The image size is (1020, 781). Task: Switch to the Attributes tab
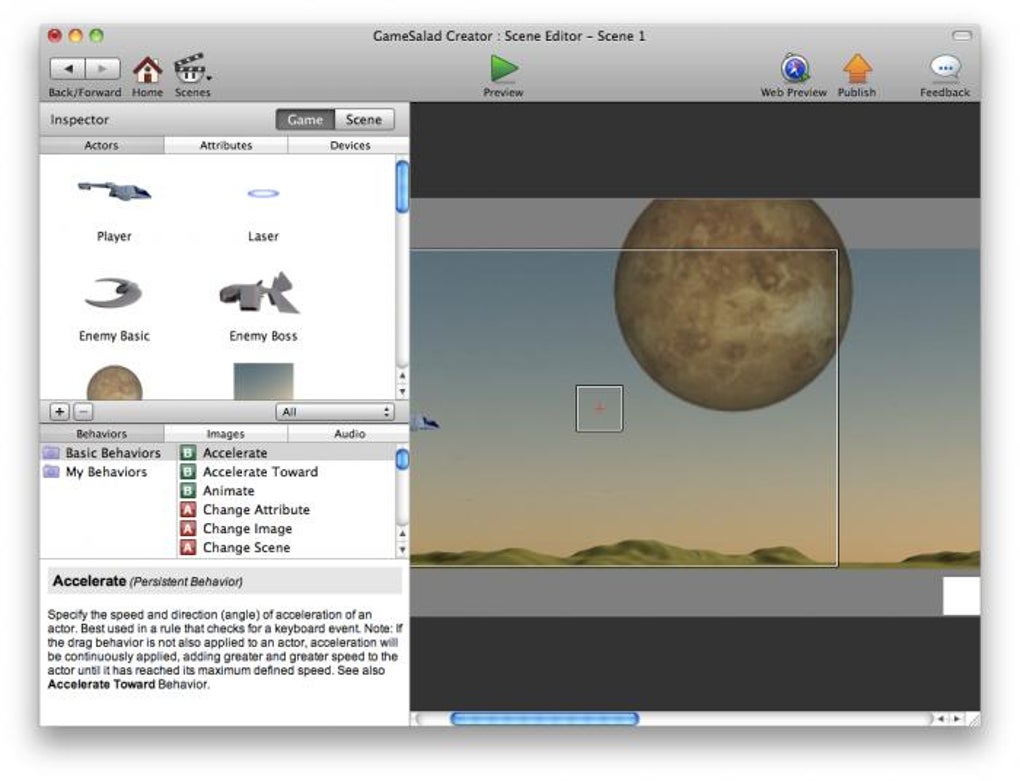(x=225, y=145)
